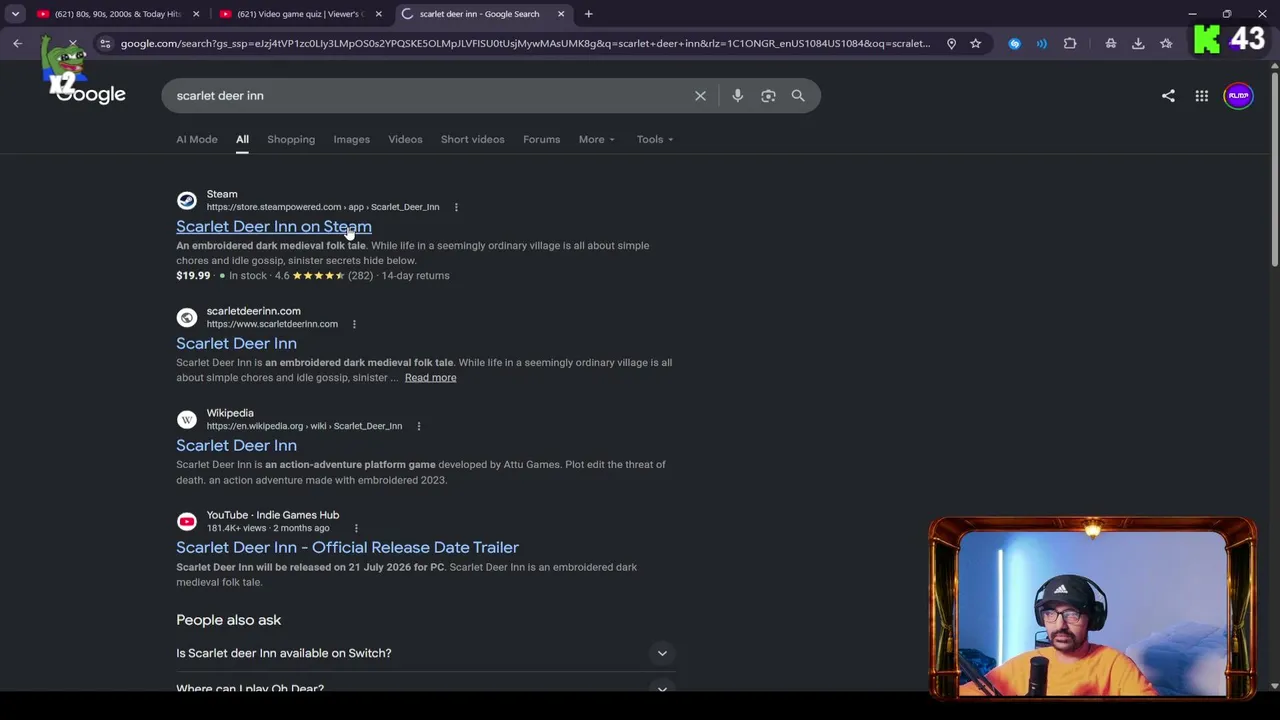Click the 'People also ask' heading
Viewport: 1280px width, 720px height.
pyautogui.click(x=229, y=620)
